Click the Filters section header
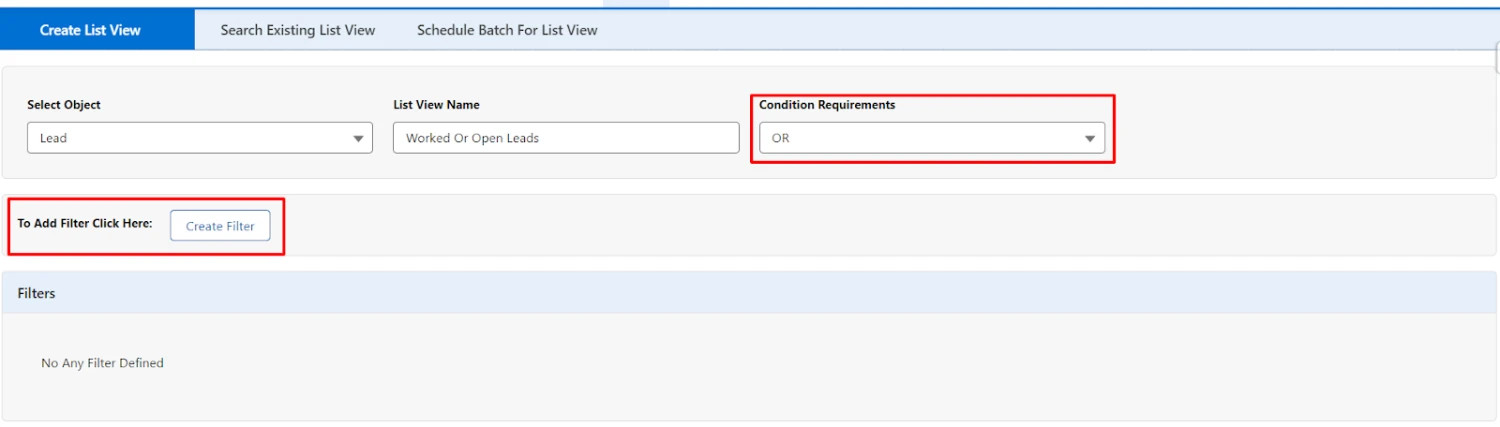Screen dimensions: 1500x427 (36, 293)
